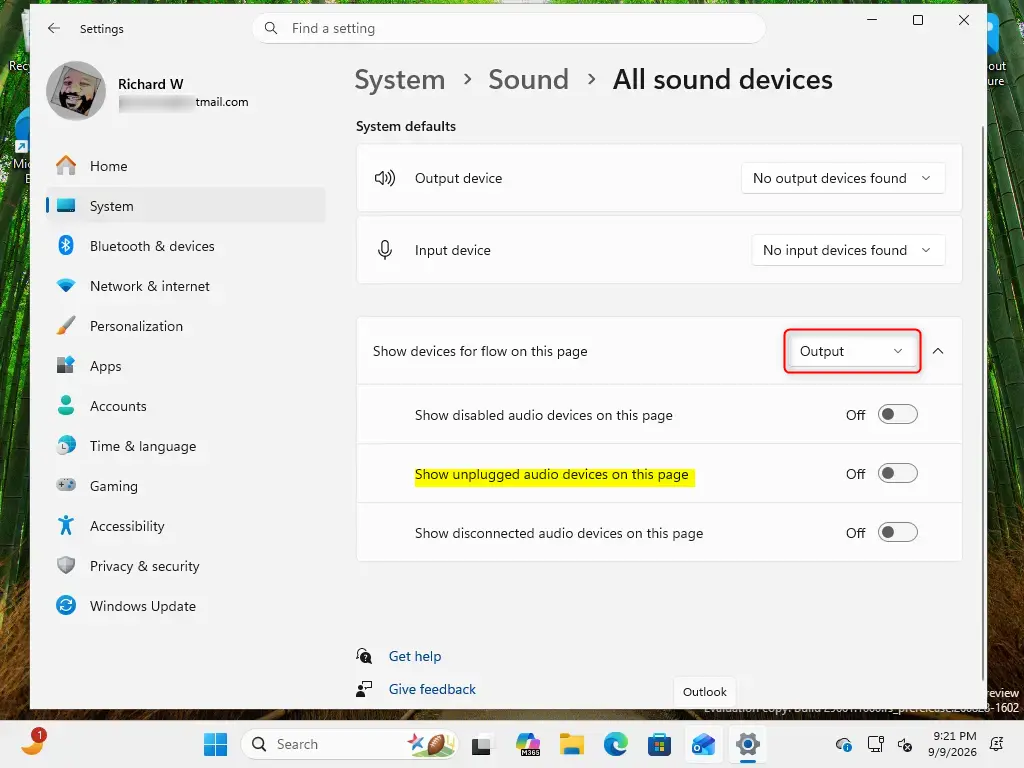Viewport: 1024px width, 768px height.
Task: Toggle Show disabled audio devices switch
Action: coord(897,414)
